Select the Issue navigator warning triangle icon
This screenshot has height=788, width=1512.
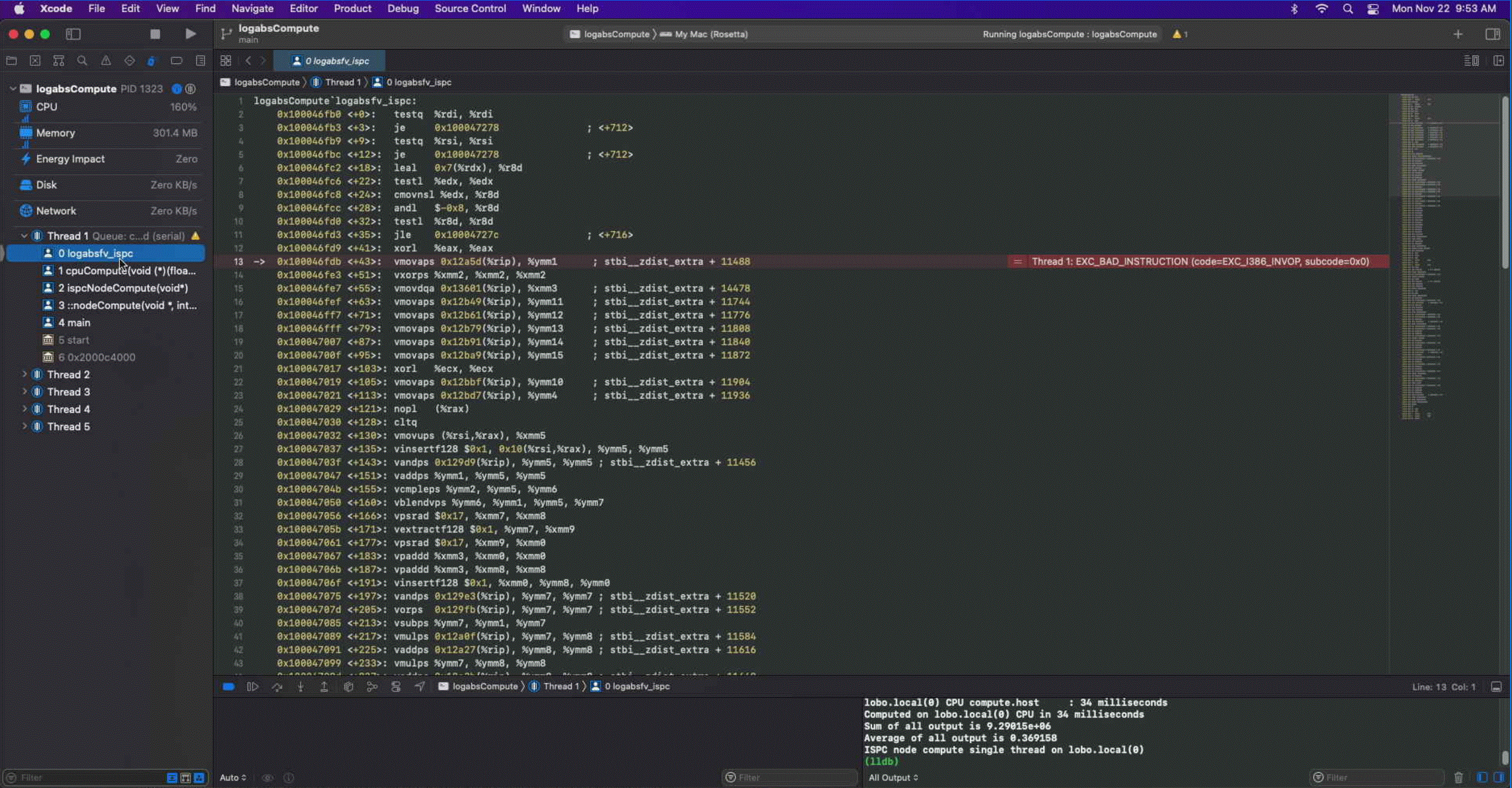tap(106, 61)
